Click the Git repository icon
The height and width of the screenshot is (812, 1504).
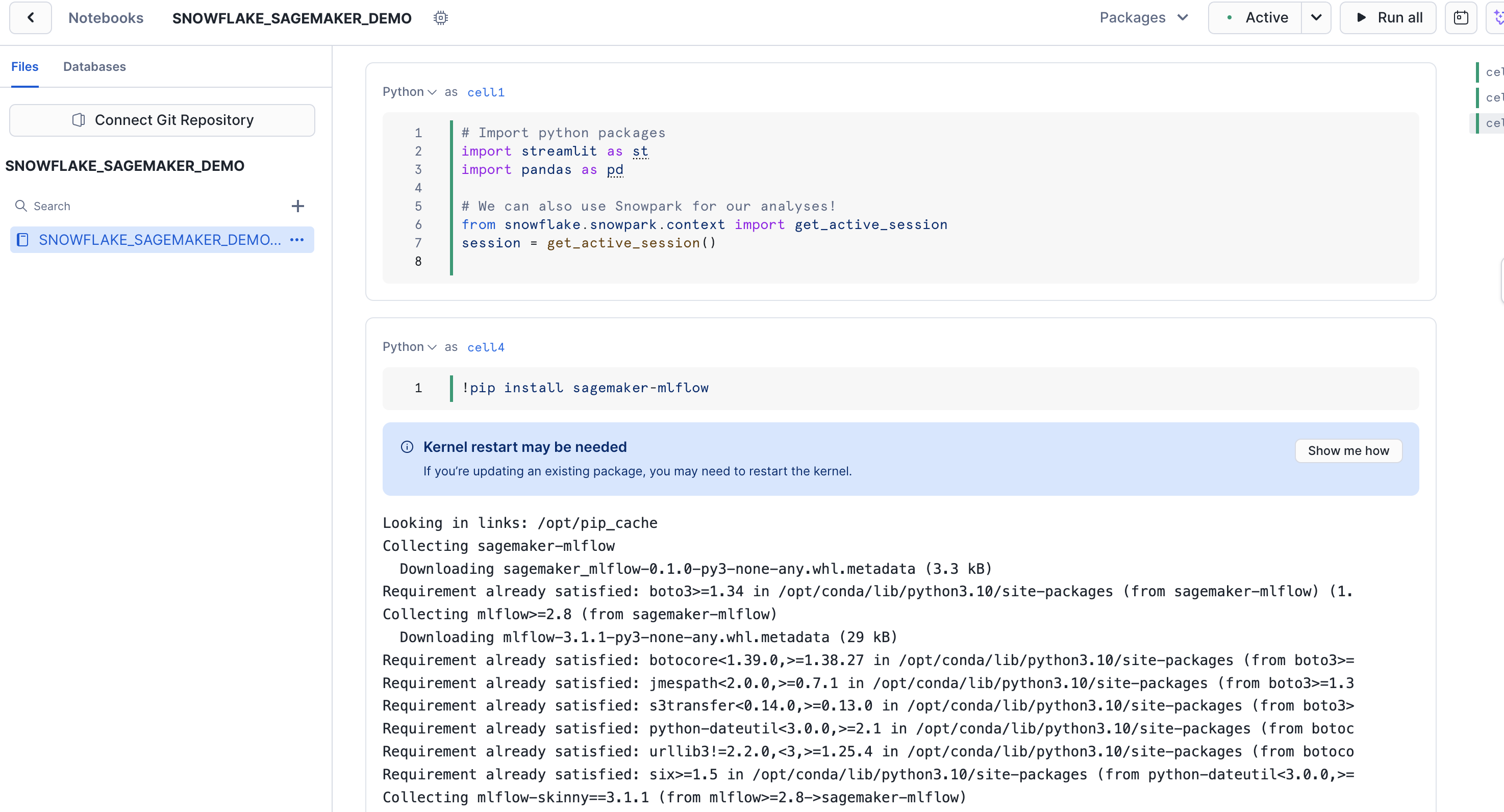pos(78,120)
